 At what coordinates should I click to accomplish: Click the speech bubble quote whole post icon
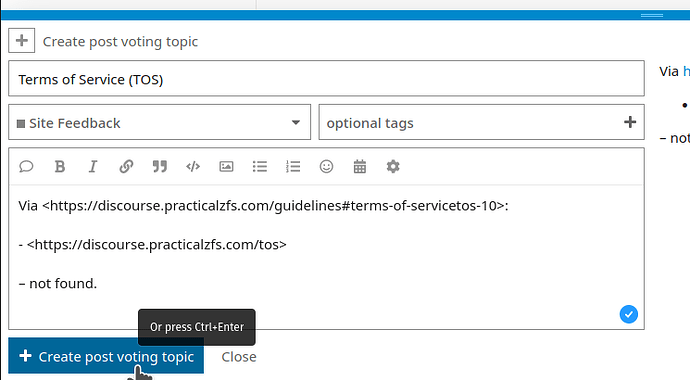26,167
